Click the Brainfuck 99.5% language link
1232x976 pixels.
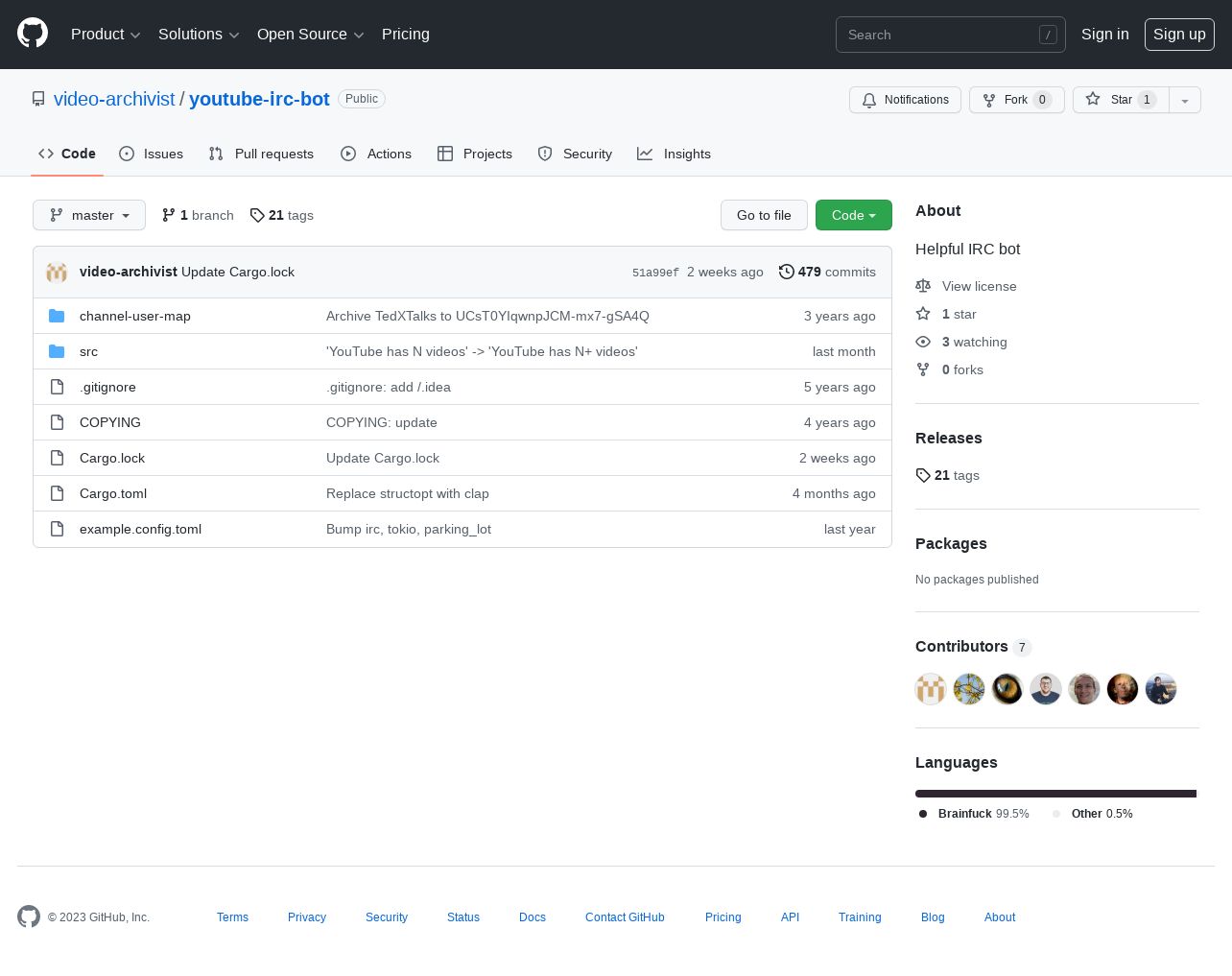(x=974, y=814)
